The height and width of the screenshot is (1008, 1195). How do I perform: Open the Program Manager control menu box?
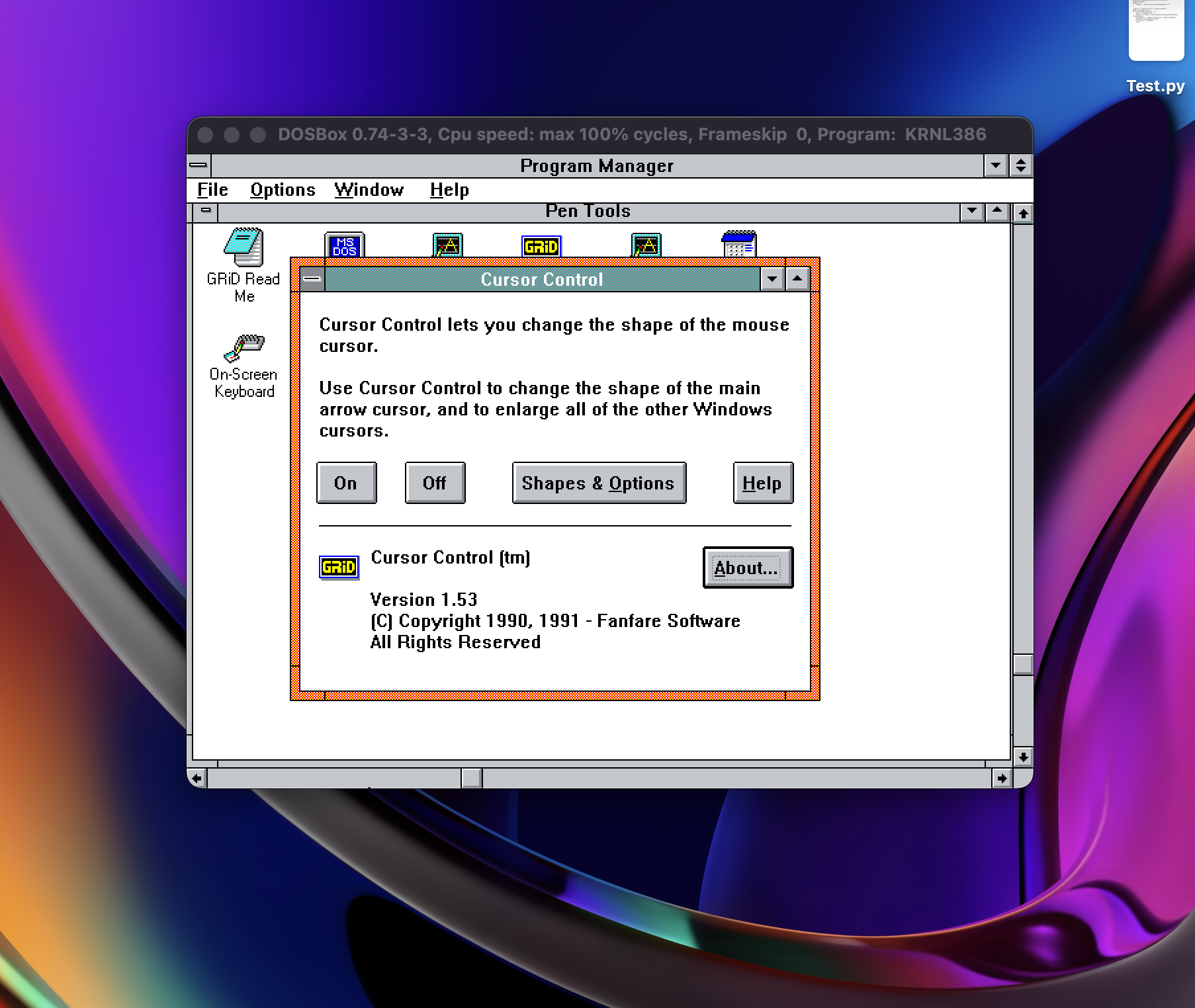click(x=199, y=165)
